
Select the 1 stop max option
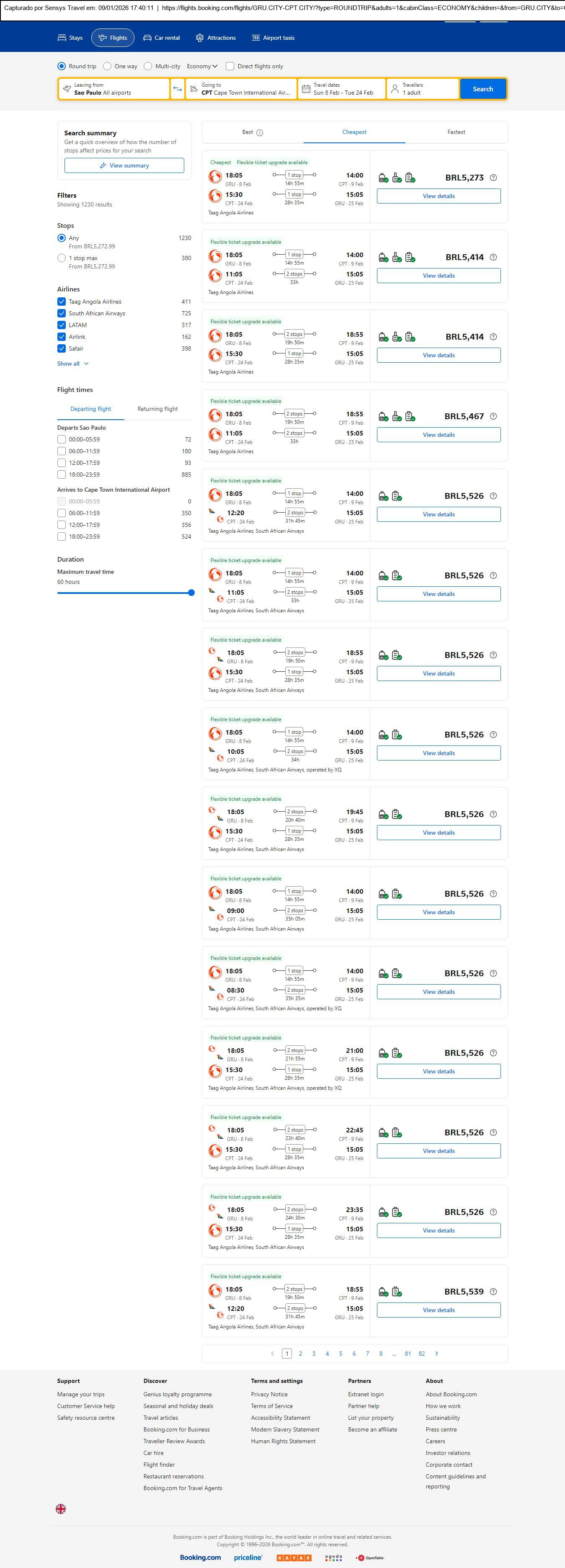pyautogui.click(x=62, y=258)
